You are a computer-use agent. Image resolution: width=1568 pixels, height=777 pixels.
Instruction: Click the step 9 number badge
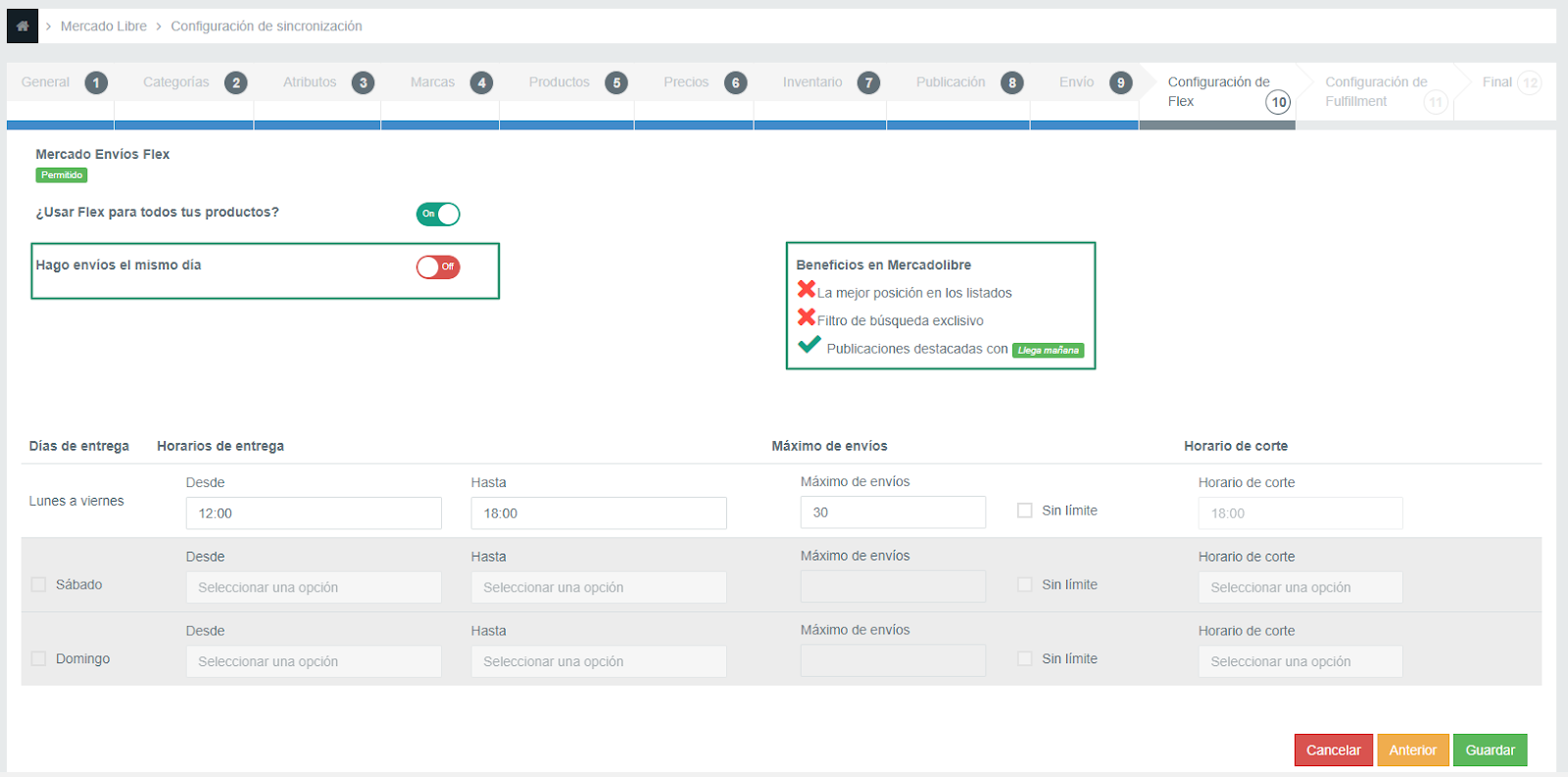pyautogui.click(x=1121, y=83)
